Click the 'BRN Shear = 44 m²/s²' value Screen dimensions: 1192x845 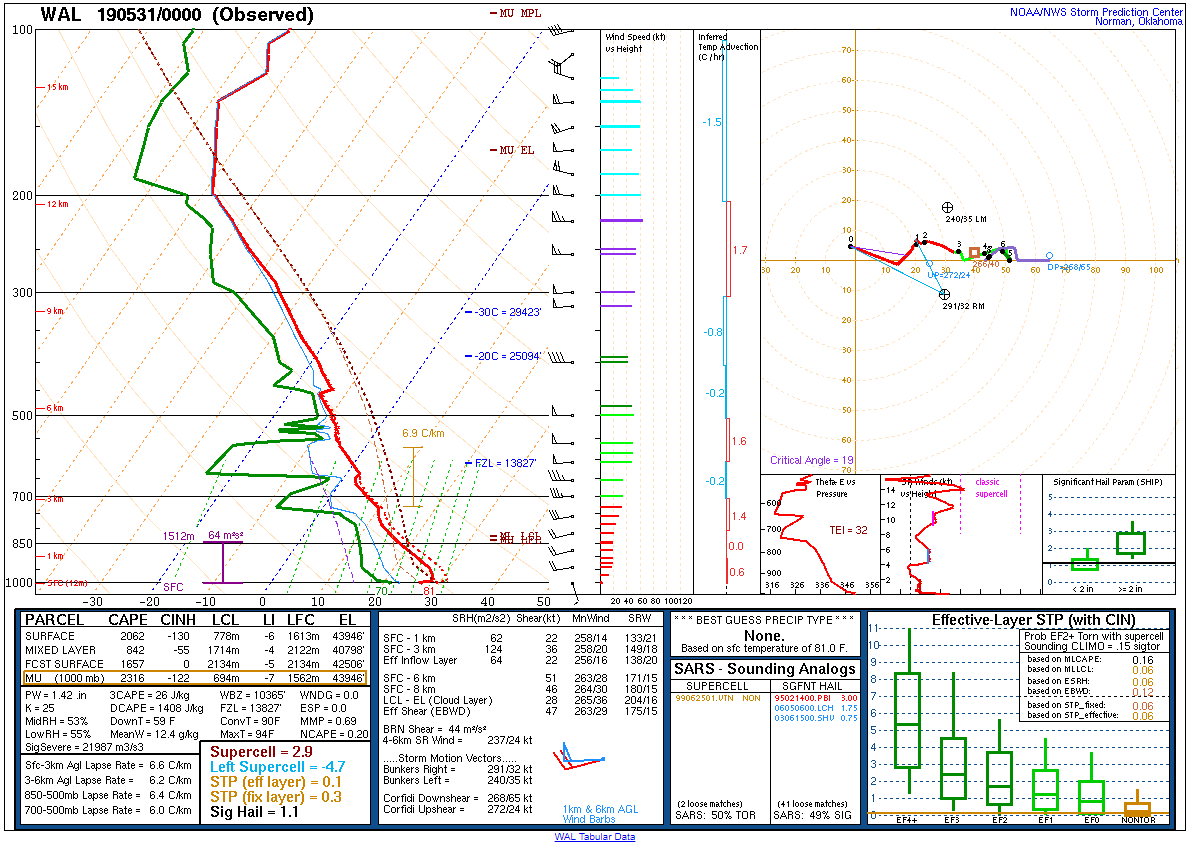click(435, 729)
